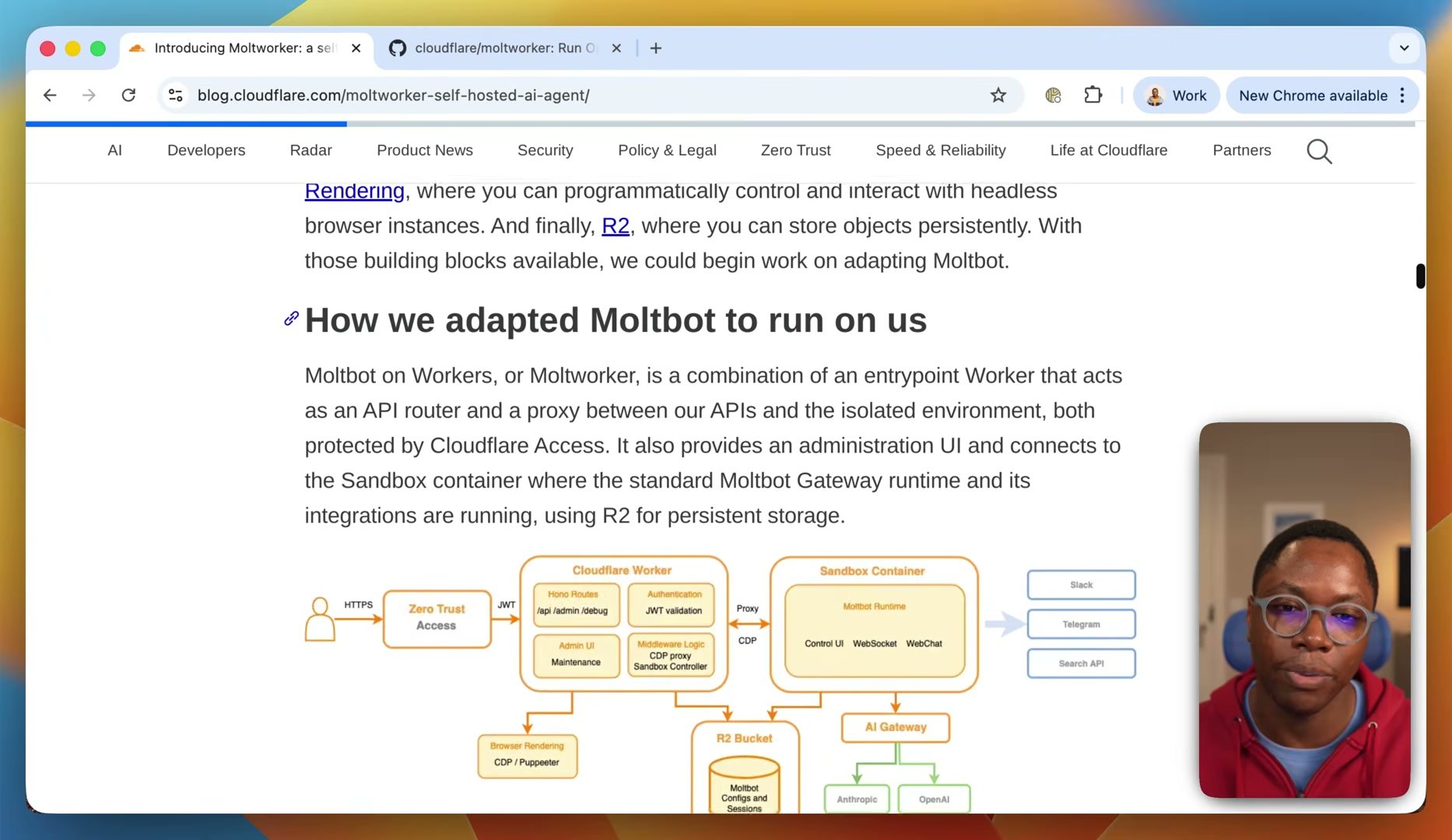Click the page vertical scrollbar thumb

click(x=1420, y=276)
